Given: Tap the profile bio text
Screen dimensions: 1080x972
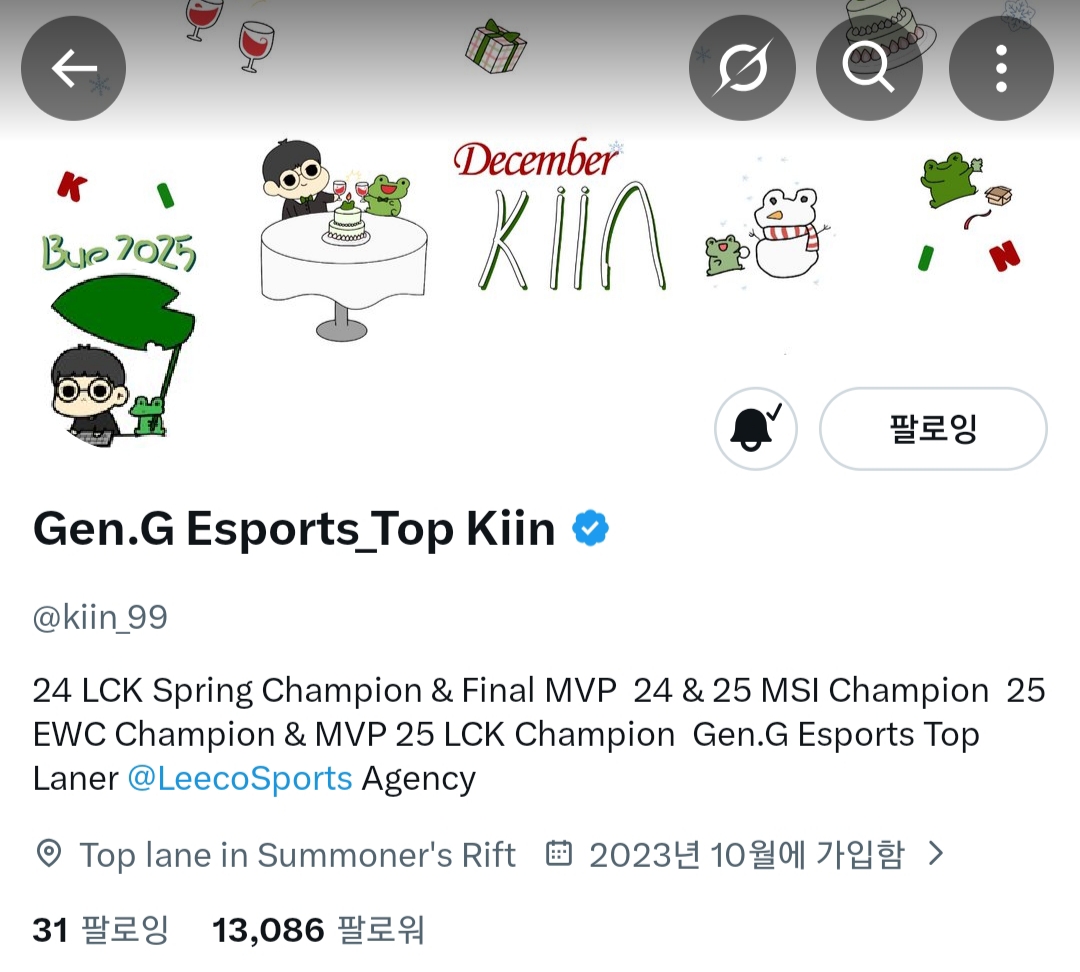Looking at the screenshot, I should pos(539,734).
